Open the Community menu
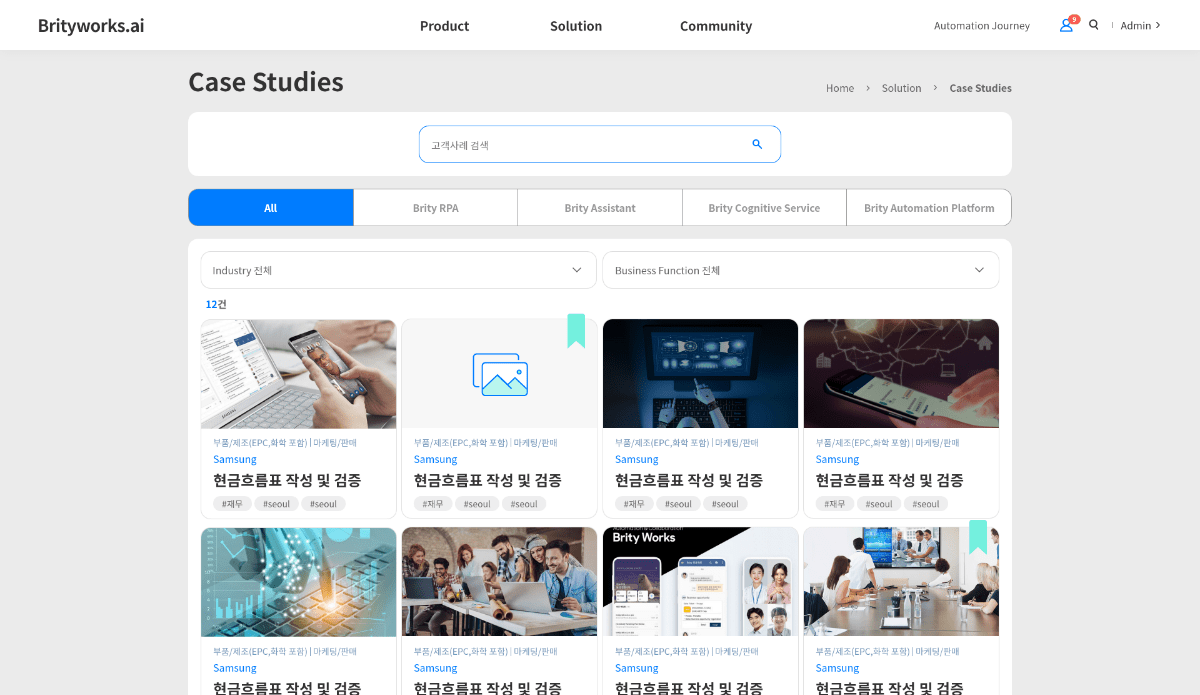1200x695 pixels. point(716,26)
